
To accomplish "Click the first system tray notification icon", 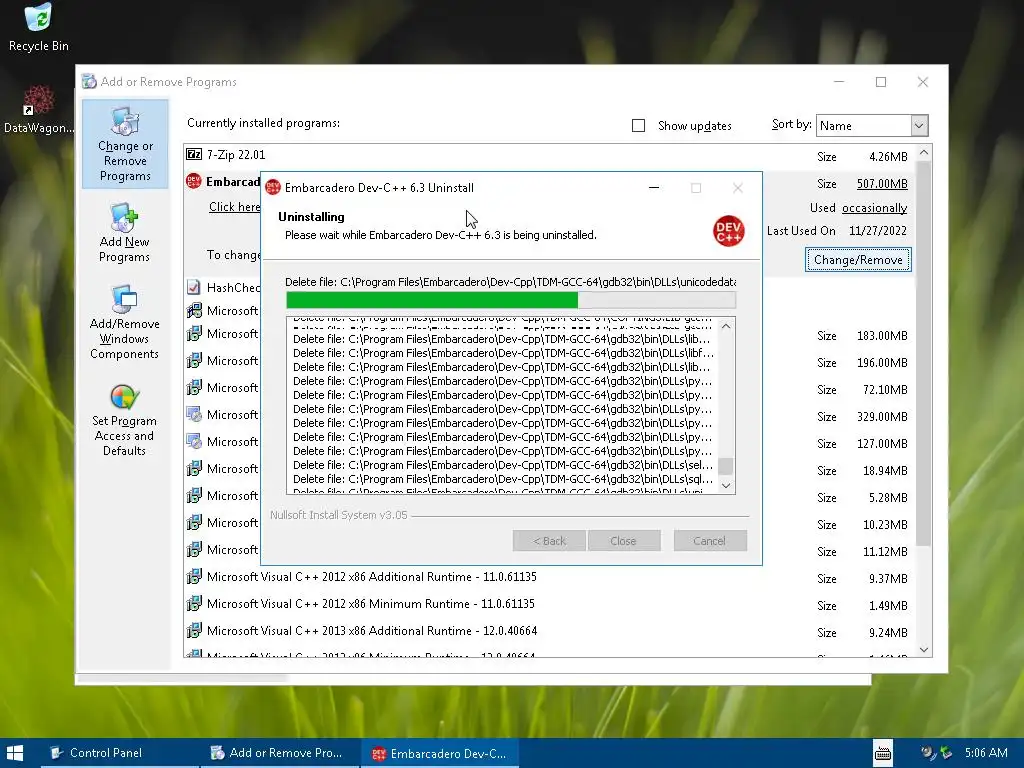I will point(927,753).
